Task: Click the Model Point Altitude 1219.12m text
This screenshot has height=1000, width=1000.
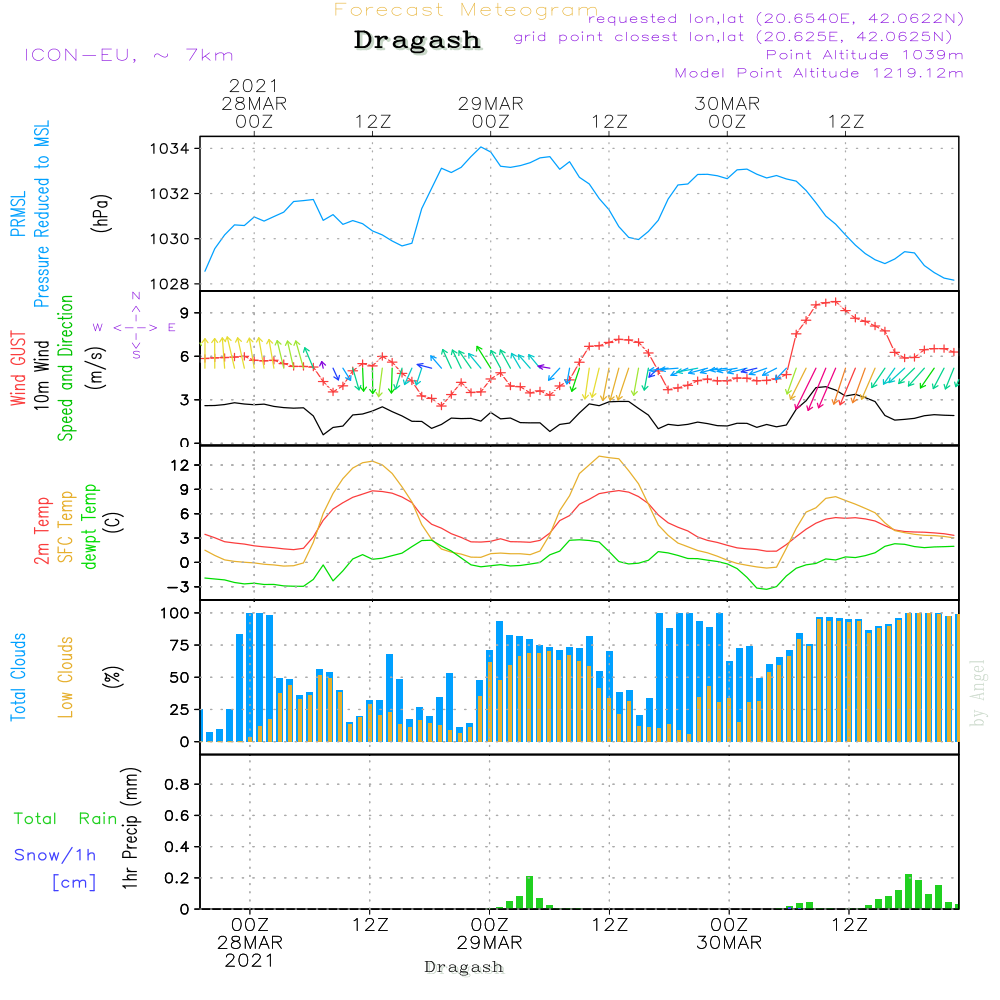Action: (819, 73)
